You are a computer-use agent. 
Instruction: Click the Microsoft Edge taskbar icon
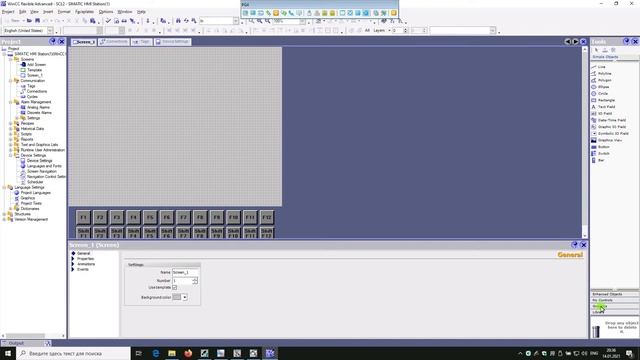pyautogui.click(x=156, y=353)
